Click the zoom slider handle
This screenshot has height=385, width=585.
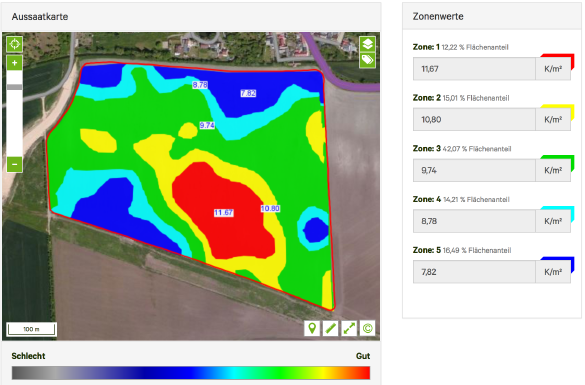(15, 87)
